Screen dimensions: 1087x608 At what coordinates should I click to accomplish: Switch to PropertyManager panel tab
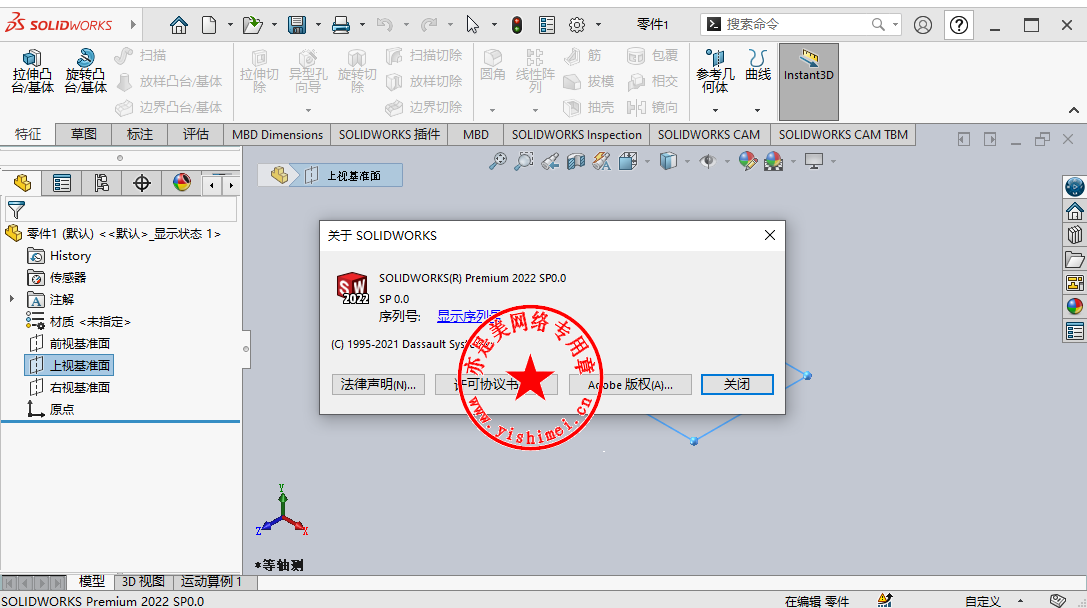coord(62,183)
